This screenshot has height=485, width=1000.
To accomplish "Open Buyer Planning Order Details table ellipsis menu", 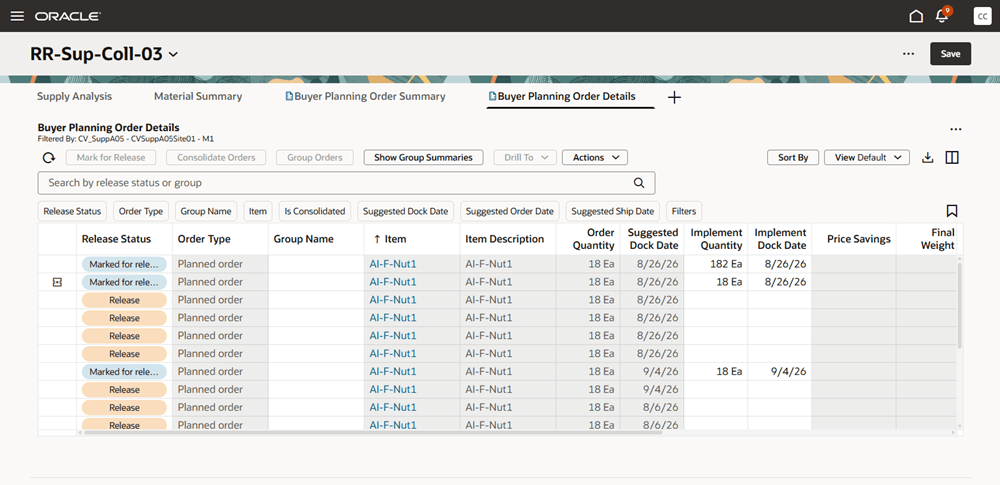I will [x=955, y=130].
